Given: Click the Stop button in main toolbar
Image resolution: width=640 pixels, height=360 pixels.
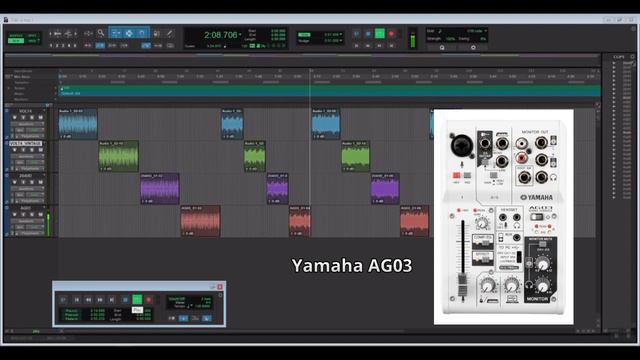Looking at the screenshot, I should click(x=368, y=34).
